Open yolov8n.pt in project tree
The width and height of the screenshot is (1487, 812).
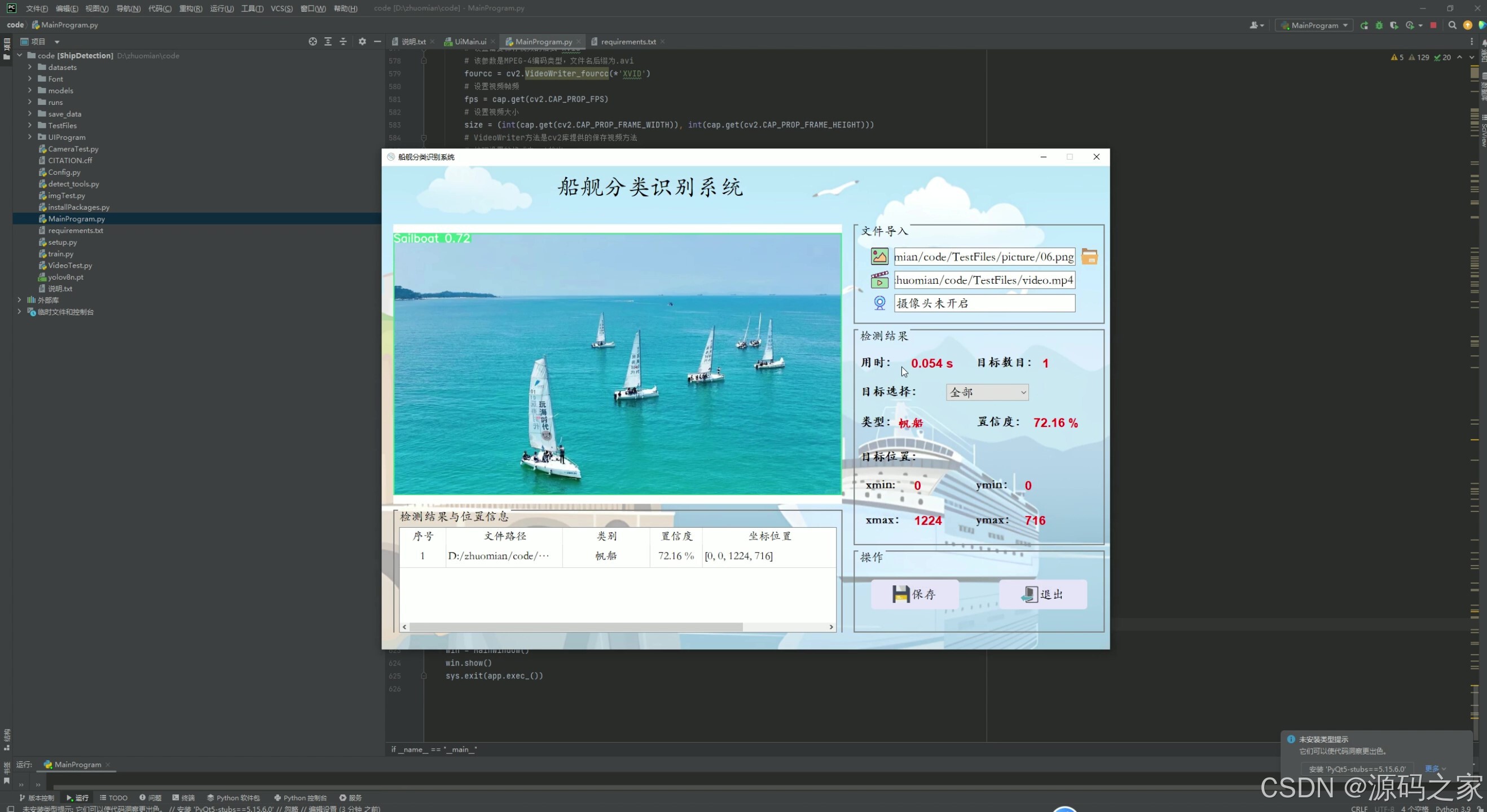click(65, 277)
